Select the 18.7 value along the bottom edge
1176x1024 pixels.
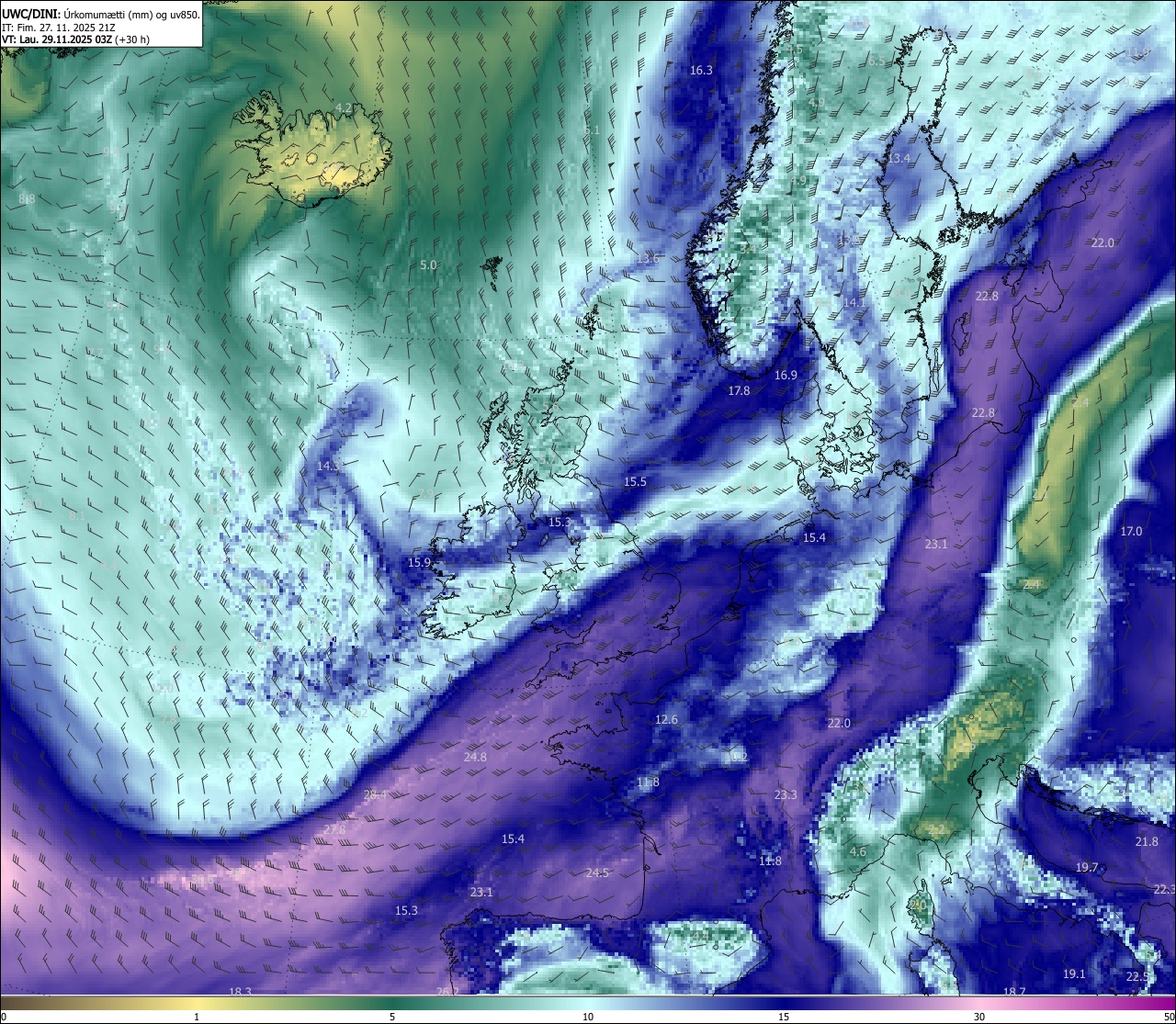pos(1014,991)
